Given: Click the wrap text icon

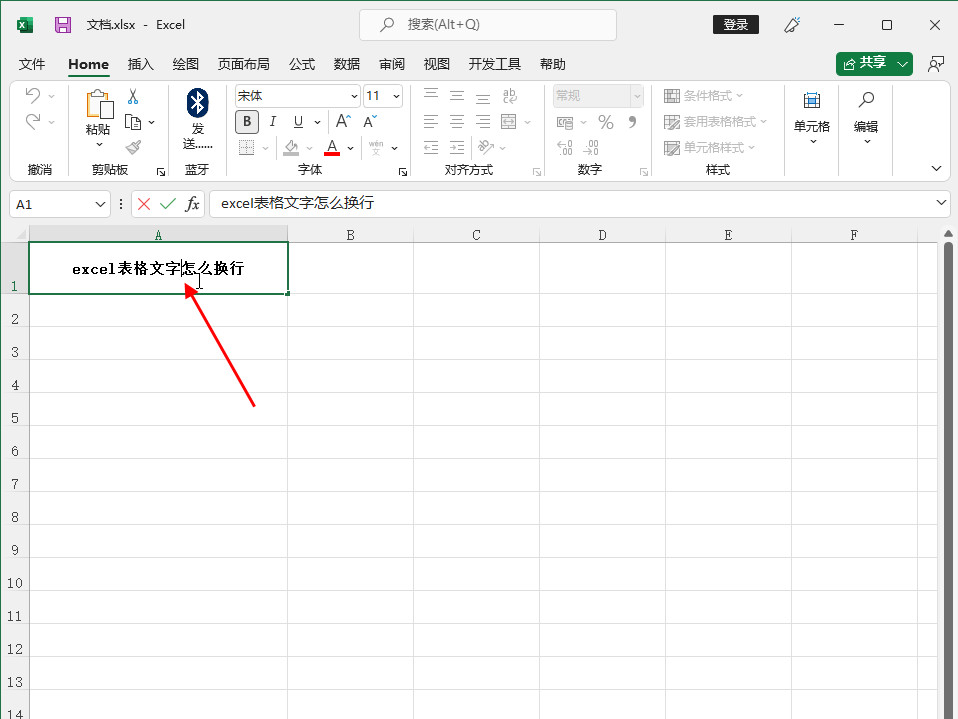Looking at the screenshot, I should (509, 96).
